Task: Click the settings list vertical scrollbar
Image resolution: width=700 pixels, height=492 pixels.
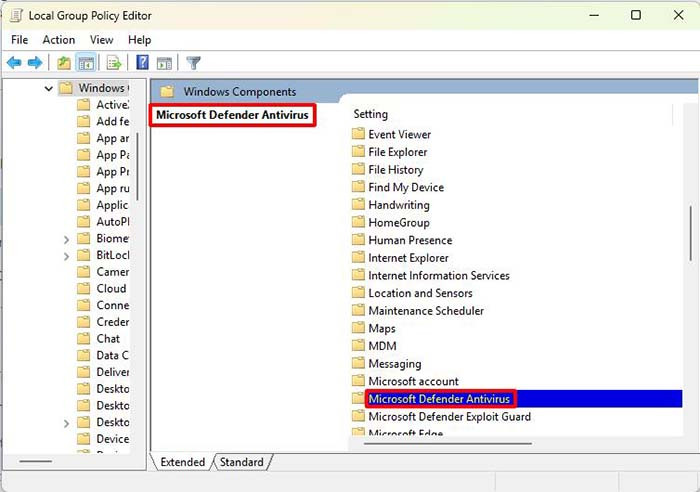Action: tap(691, 234)
